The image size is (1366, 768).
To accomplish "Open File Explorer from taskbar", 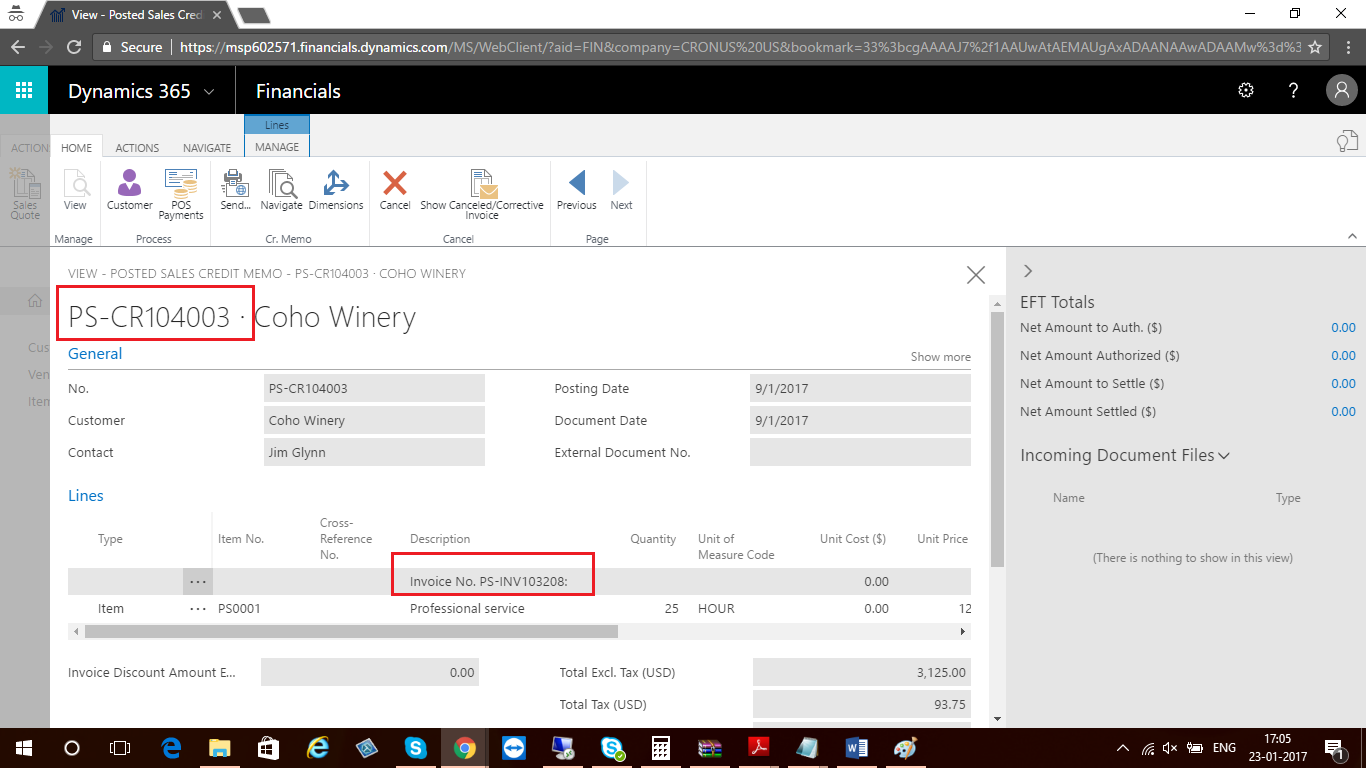I will 219,747.
